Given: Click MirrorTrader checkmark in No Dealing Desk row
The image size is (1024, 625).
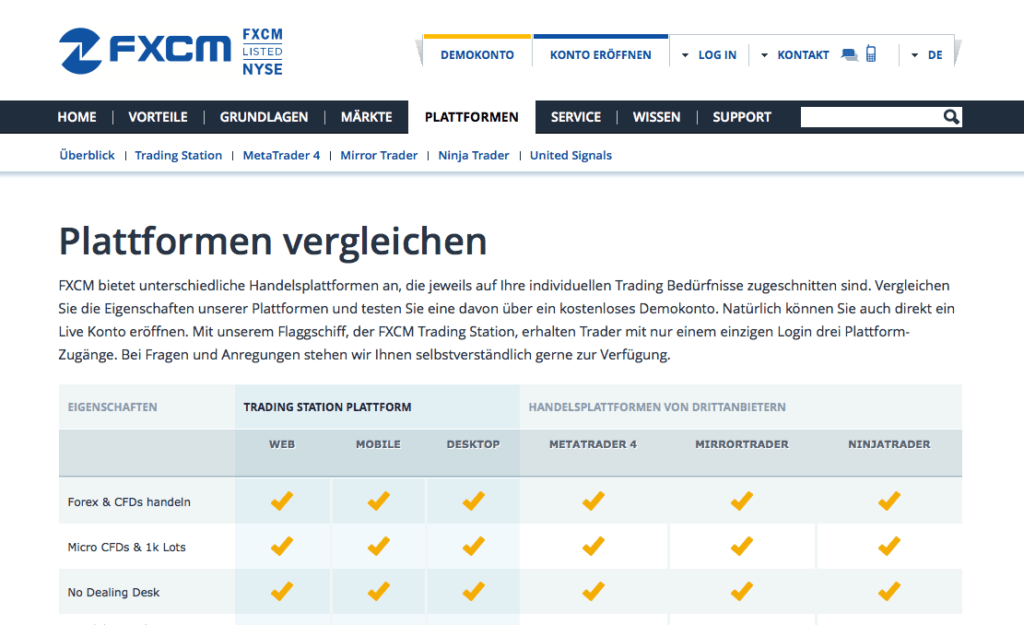Looking at the screenshot, I should click(x=742, y=591).
